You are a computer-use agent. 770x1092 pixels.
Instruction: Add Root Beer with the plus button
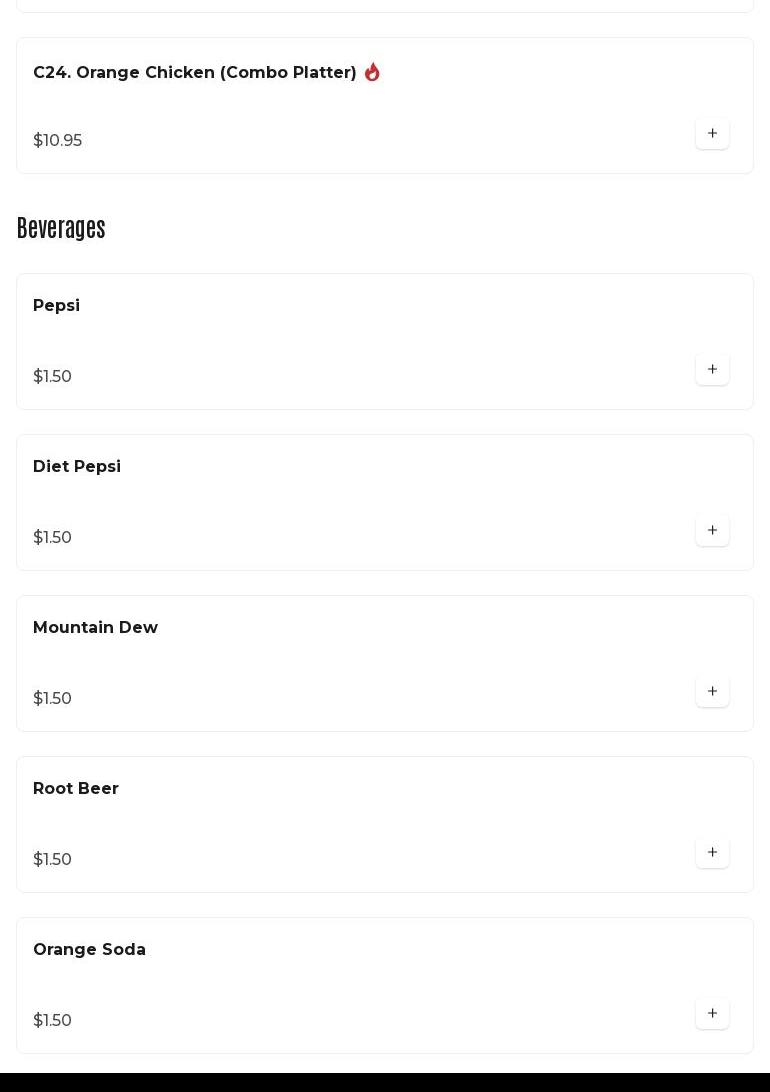coord(712,852)
